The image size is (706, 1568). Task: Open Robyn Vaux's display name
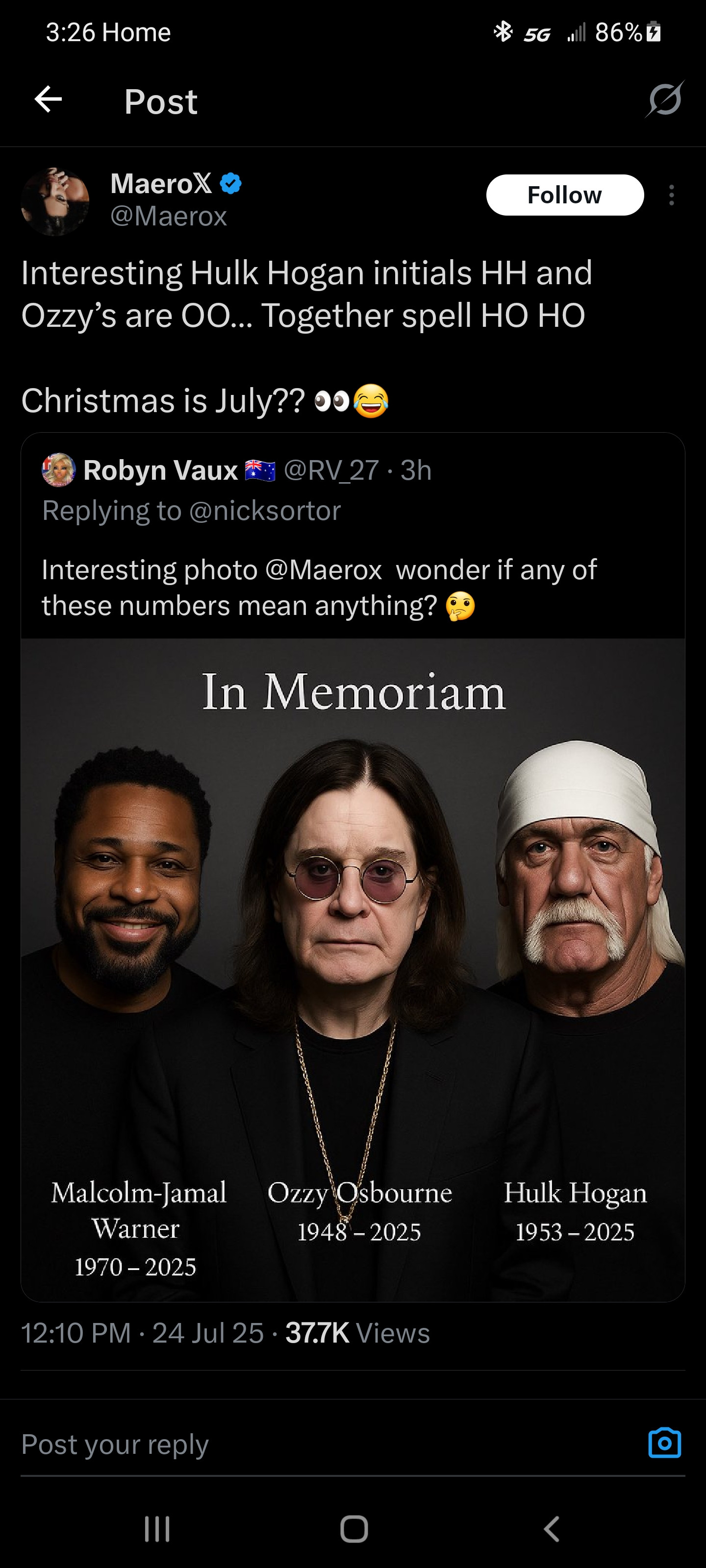tap(160, 470)
